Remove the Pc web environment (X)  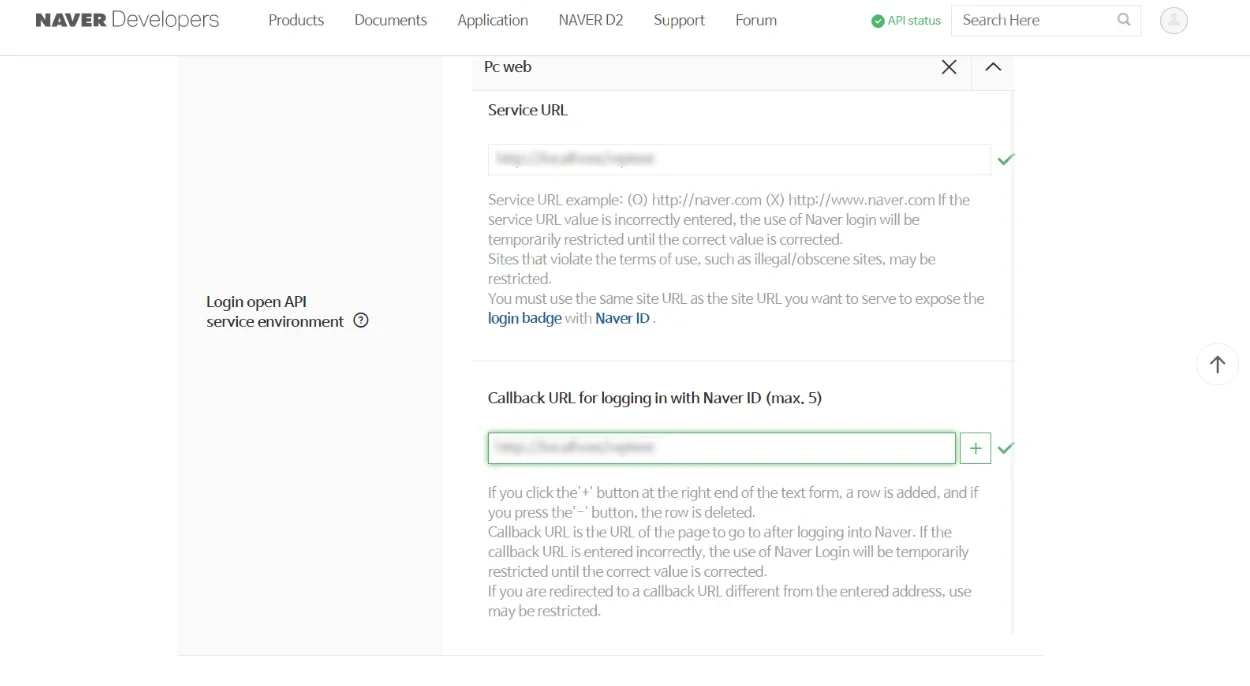point(949,67)
